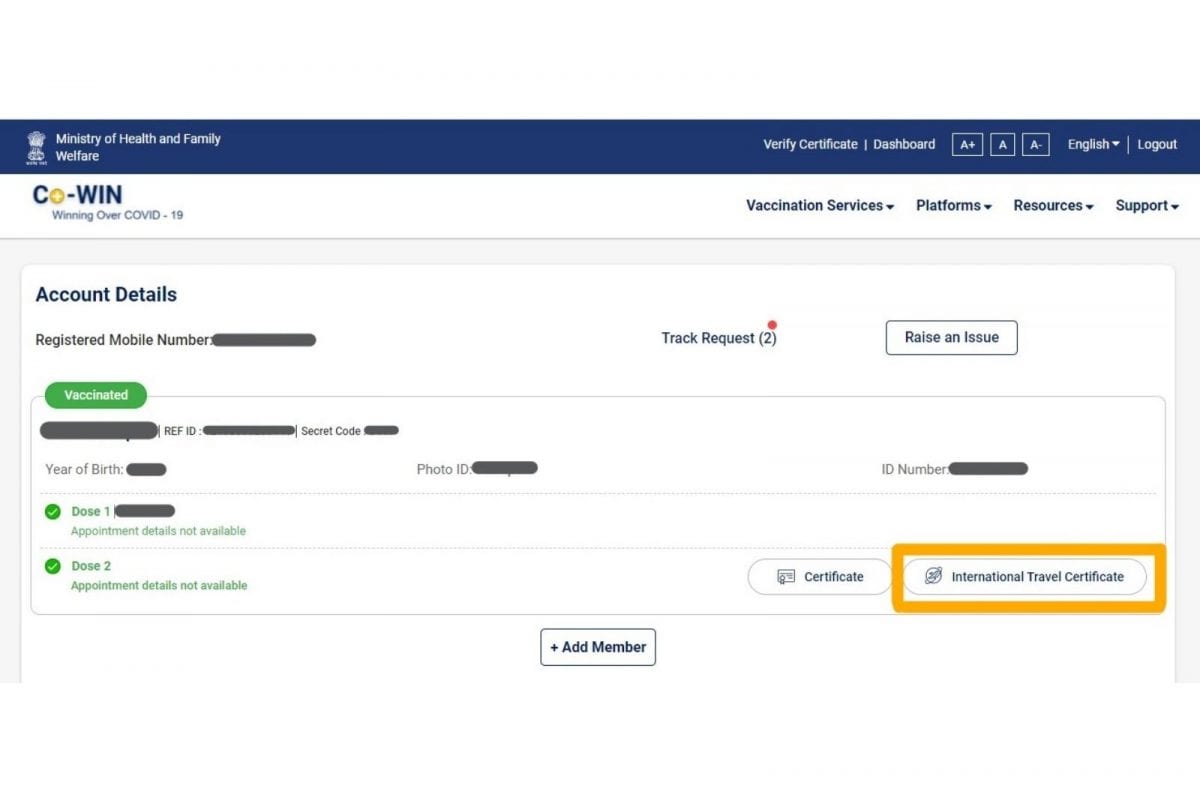Reset font size with A button
The height and width of the screenshot is (800, 1200).
coord(1002,145)
